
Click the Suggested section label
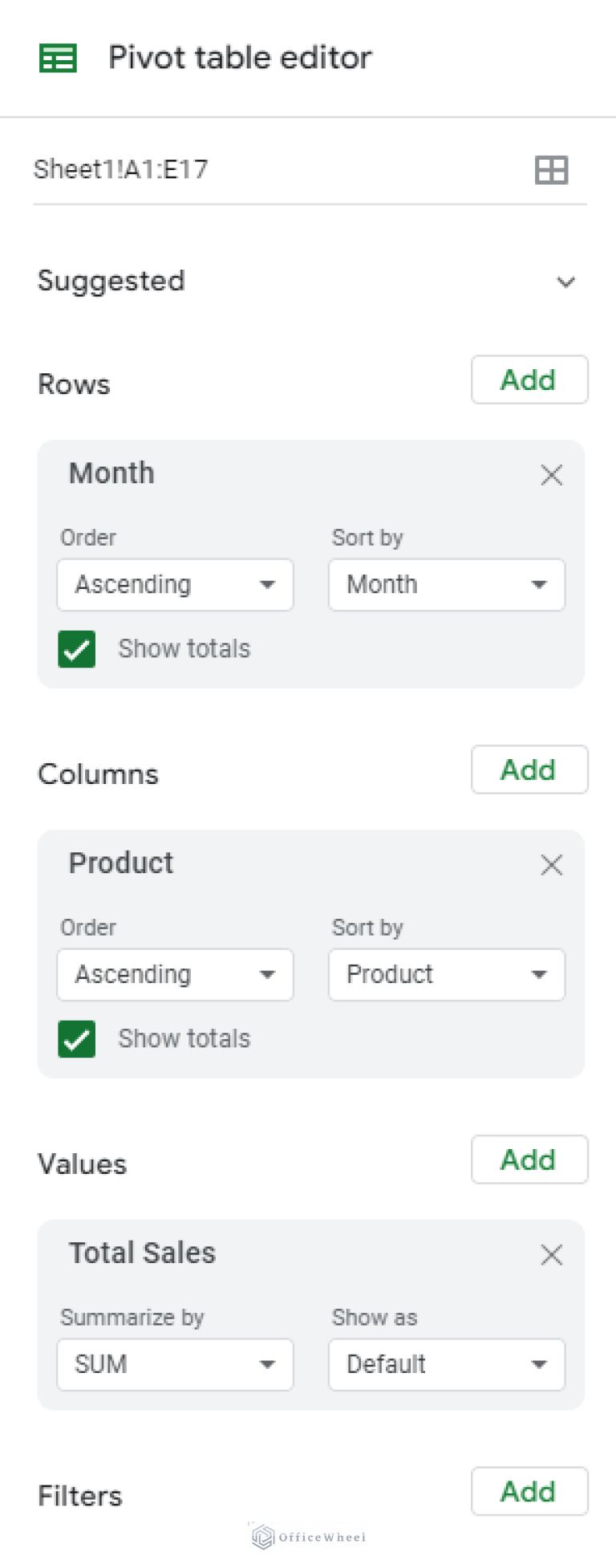[111, 281]
